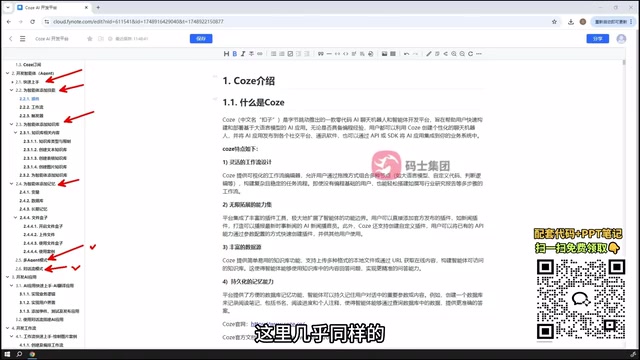Collapse outline section 3
This screenshot has width=640, height=360.
coord(7,277)
